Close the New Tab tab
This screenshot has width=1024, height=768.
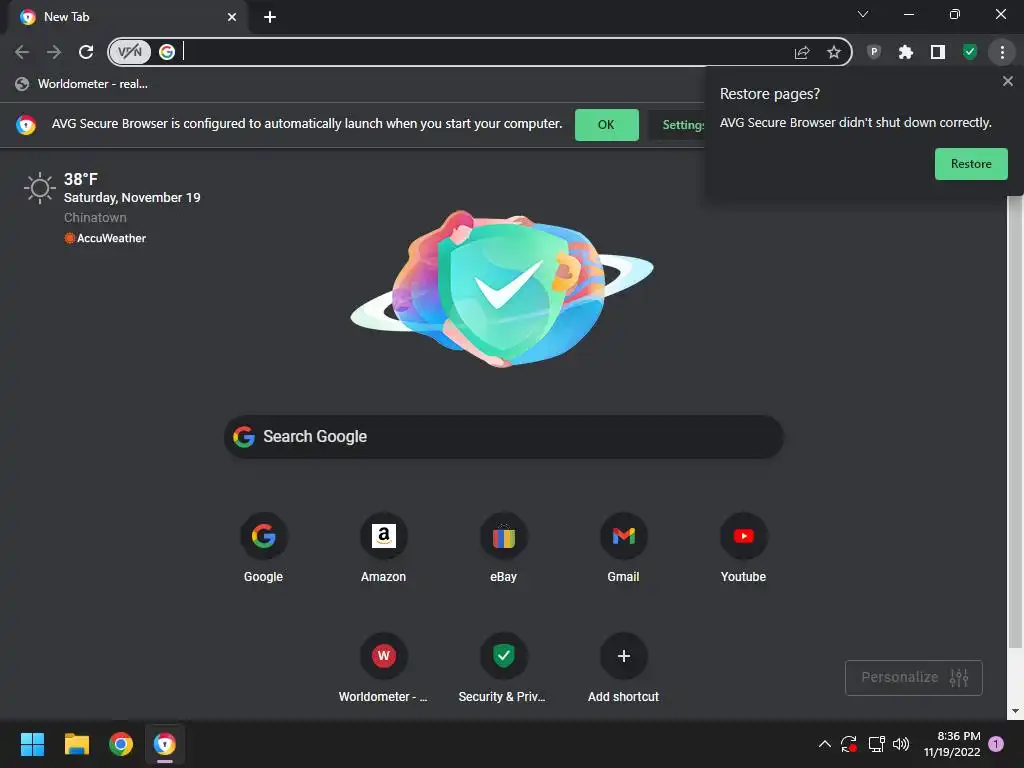tap(232, 17)
